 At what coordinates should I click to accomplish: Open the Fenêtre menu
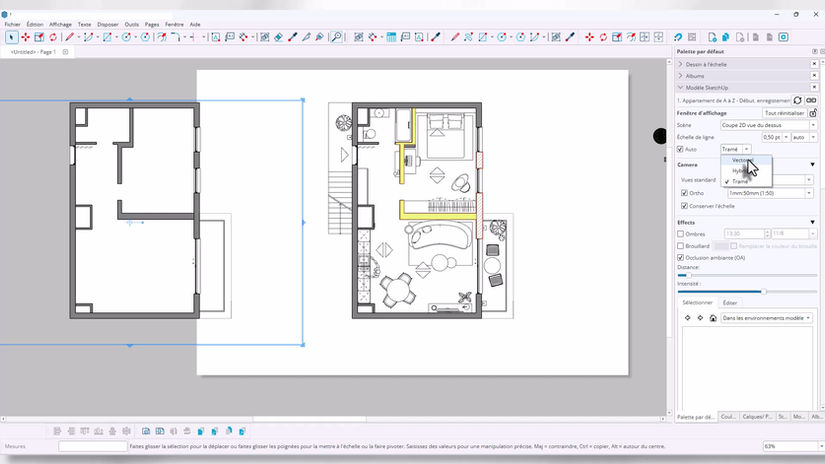point(174,24)
